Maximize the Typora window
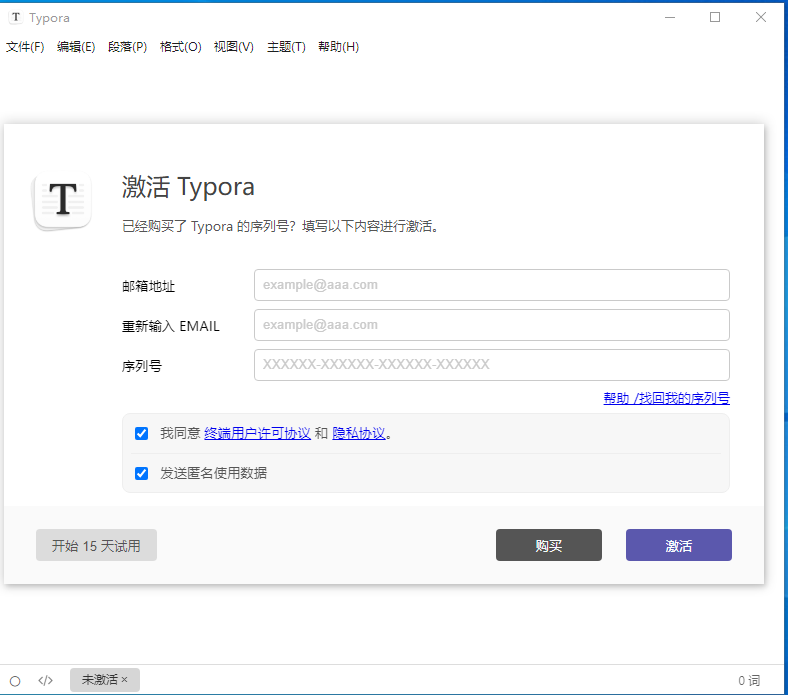This screenshot has height=695, width=788. 715,17
